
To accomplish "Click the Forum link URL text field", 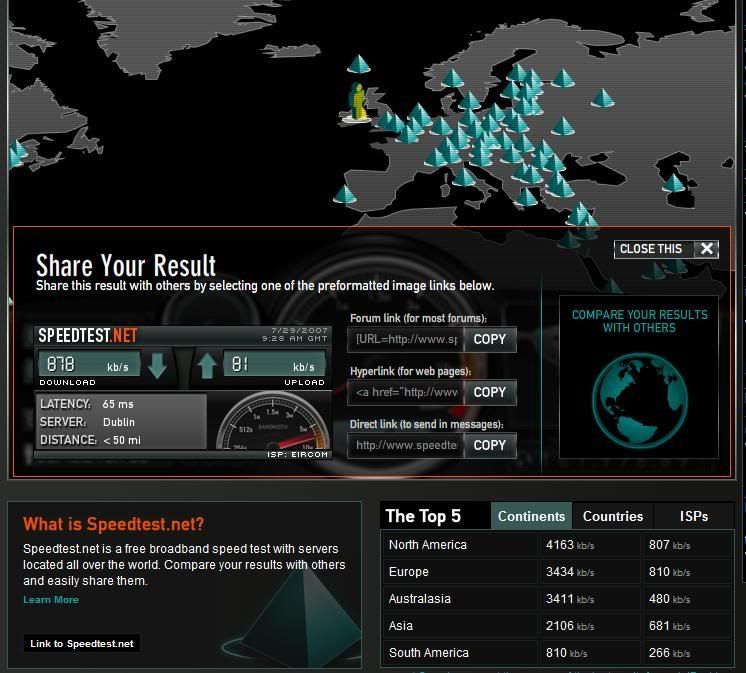I will (x=406, y=339).
